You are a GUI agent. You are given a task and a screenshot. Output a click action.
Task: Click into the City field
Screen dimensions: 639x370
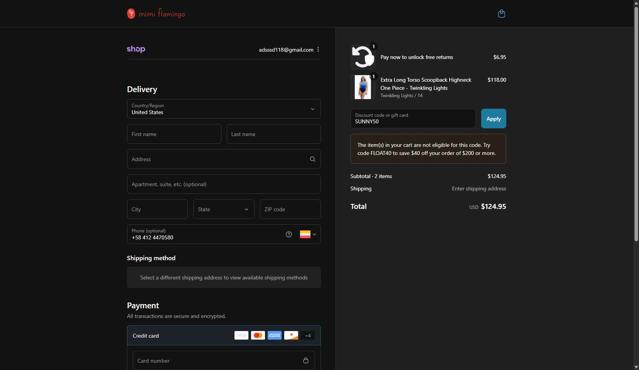[x=157, y=209]
